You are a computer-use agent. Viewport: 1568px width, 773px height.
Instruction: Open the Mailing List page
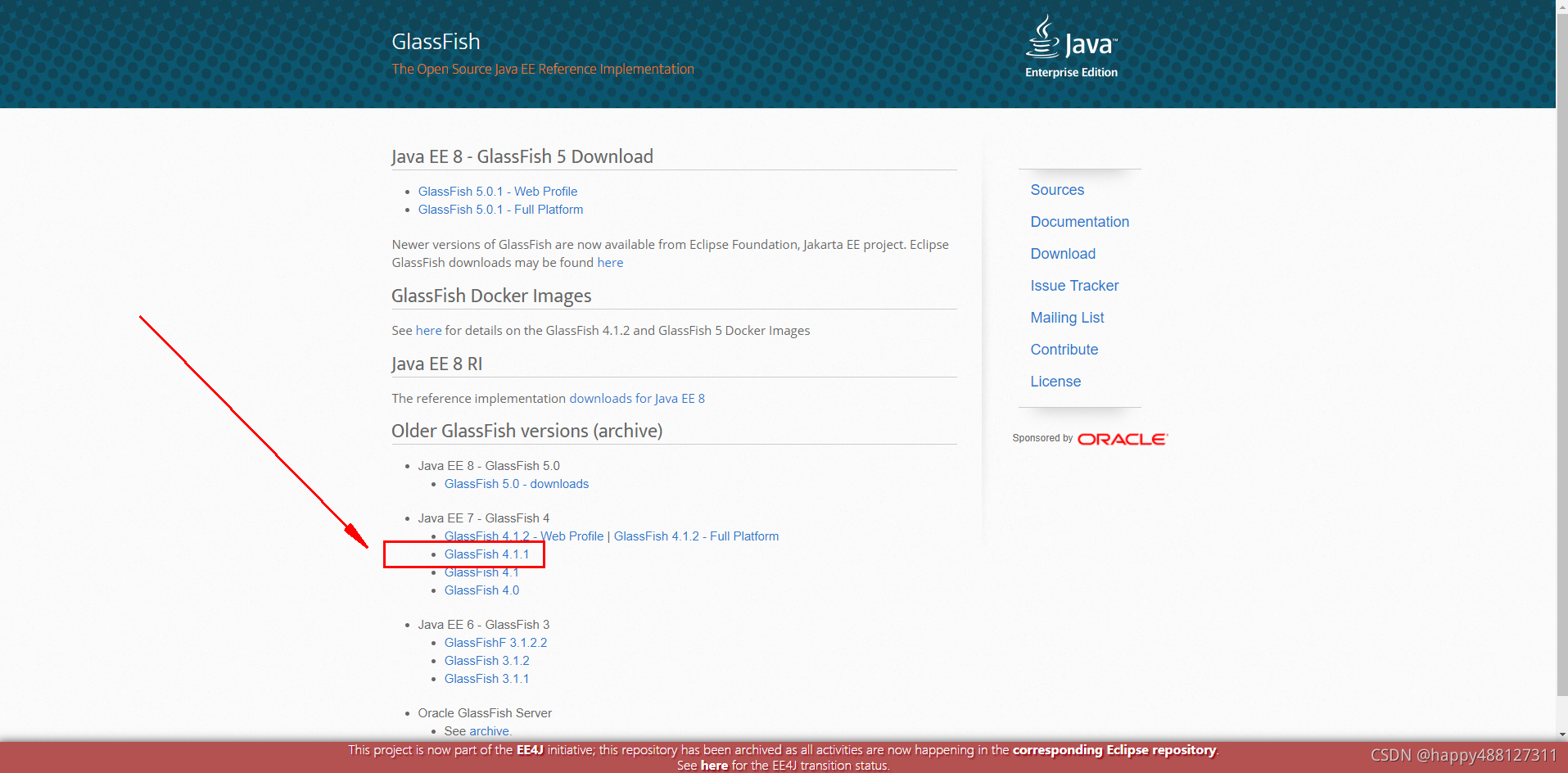[x=1067, y=317]
